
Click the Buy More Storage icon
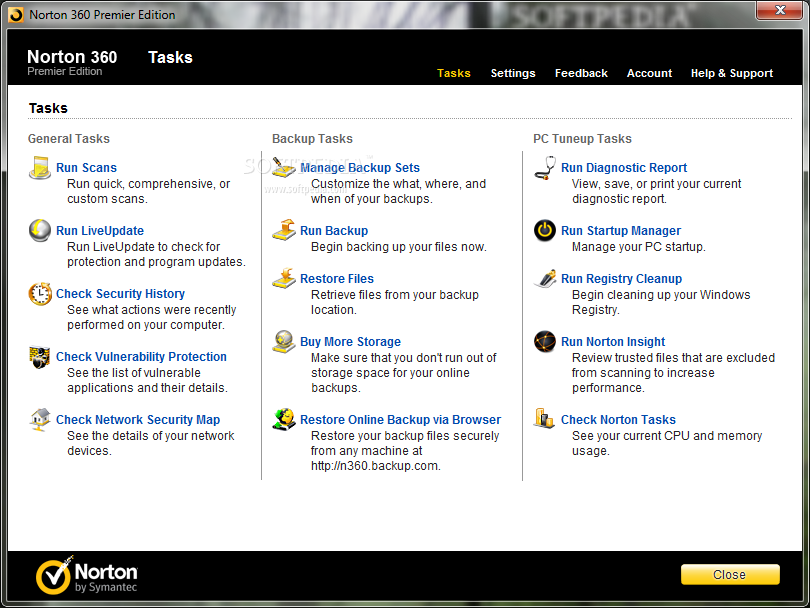284,341
